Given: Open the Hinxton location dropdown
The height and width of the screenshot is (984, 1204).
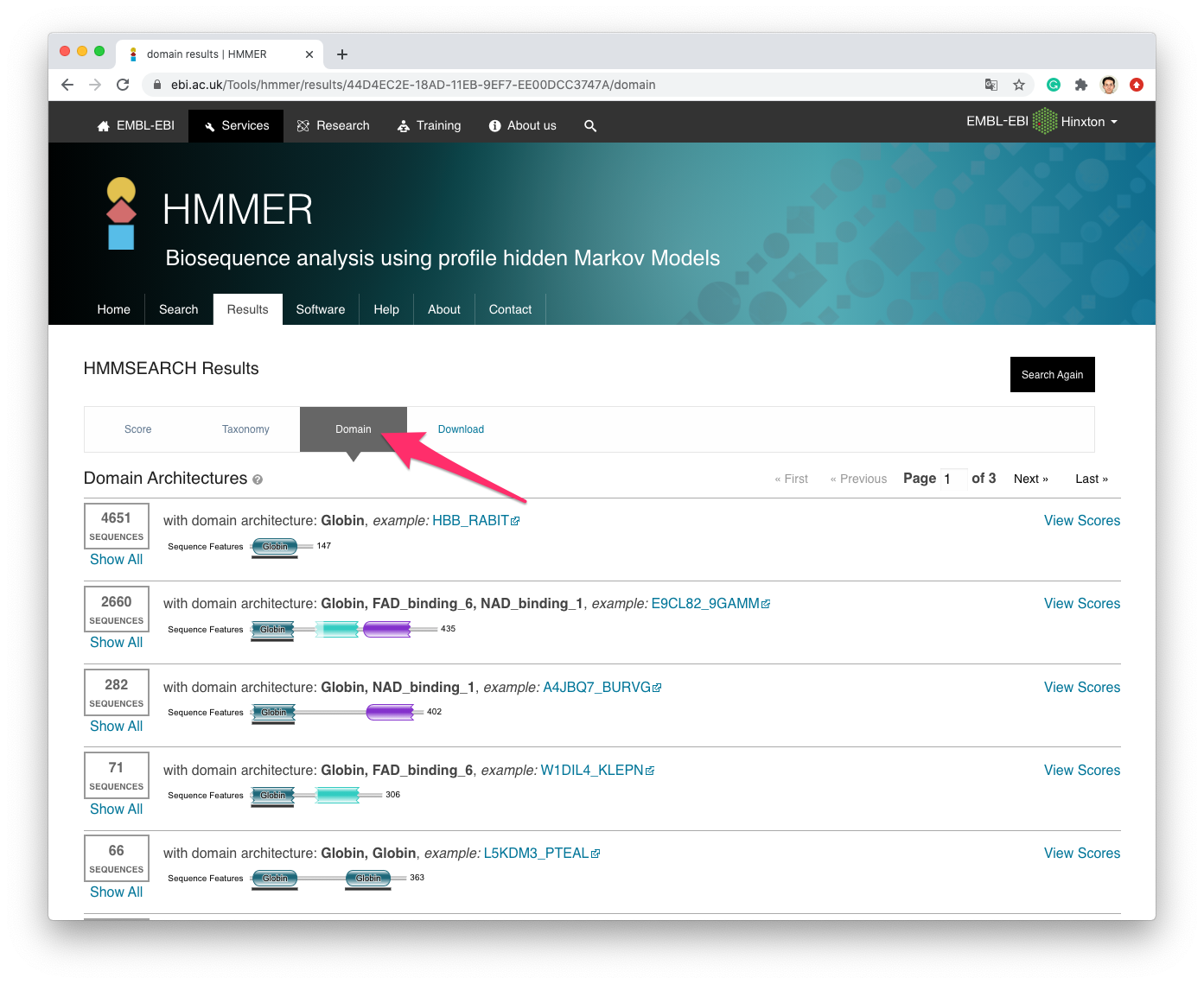Looking at the screenshot, I should click(1085, 121).
